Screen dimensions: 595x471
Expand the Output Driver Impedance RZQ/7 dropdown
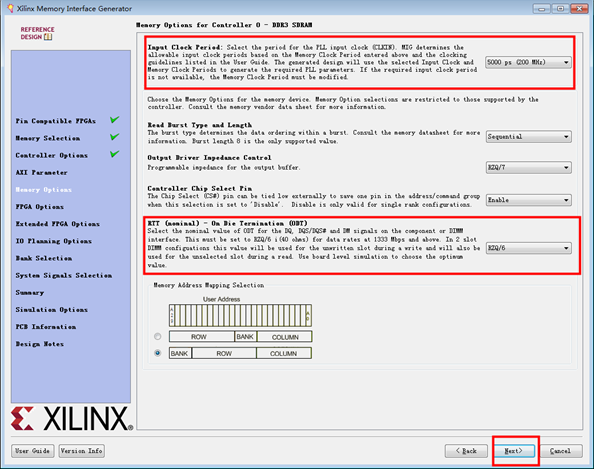tap(529, 167)
